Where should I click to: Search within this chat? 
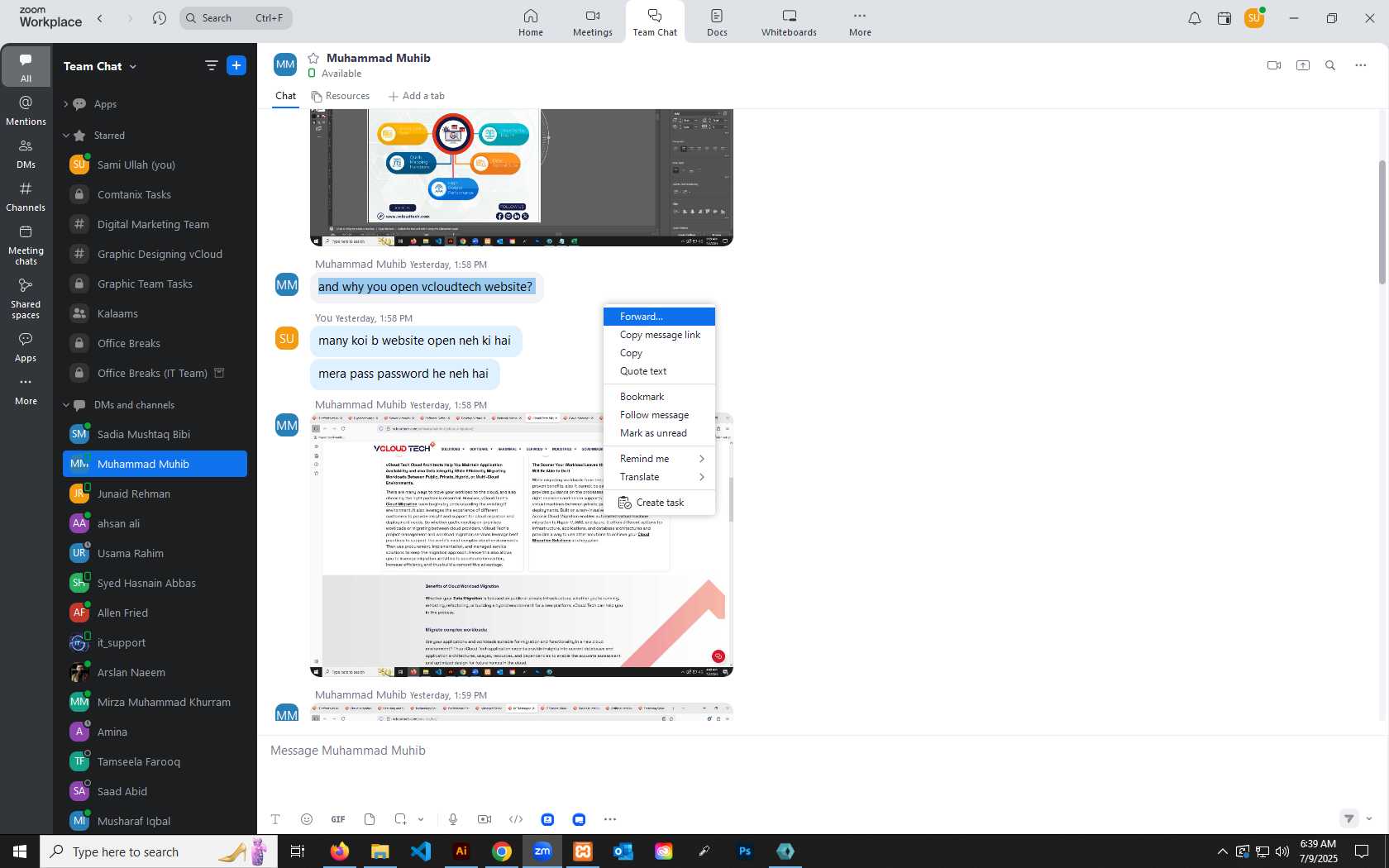1330,65
